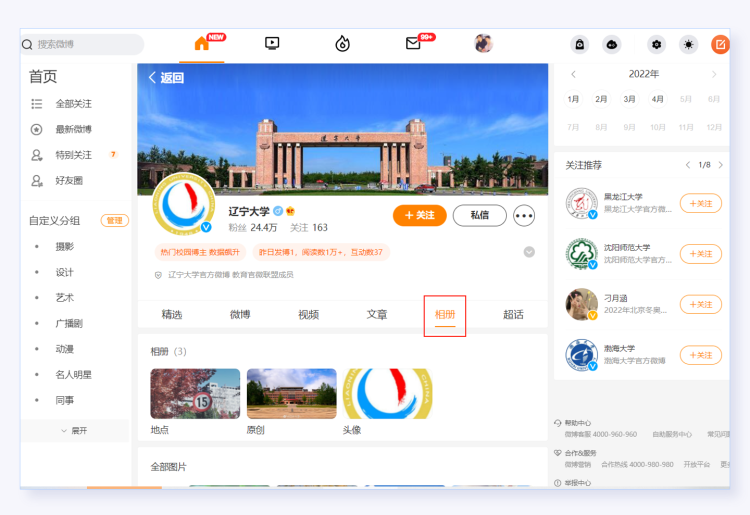Follow 刁月涵 with its +关注 button
This screenshot has height=515, width=750.
[x=701, y=305]
